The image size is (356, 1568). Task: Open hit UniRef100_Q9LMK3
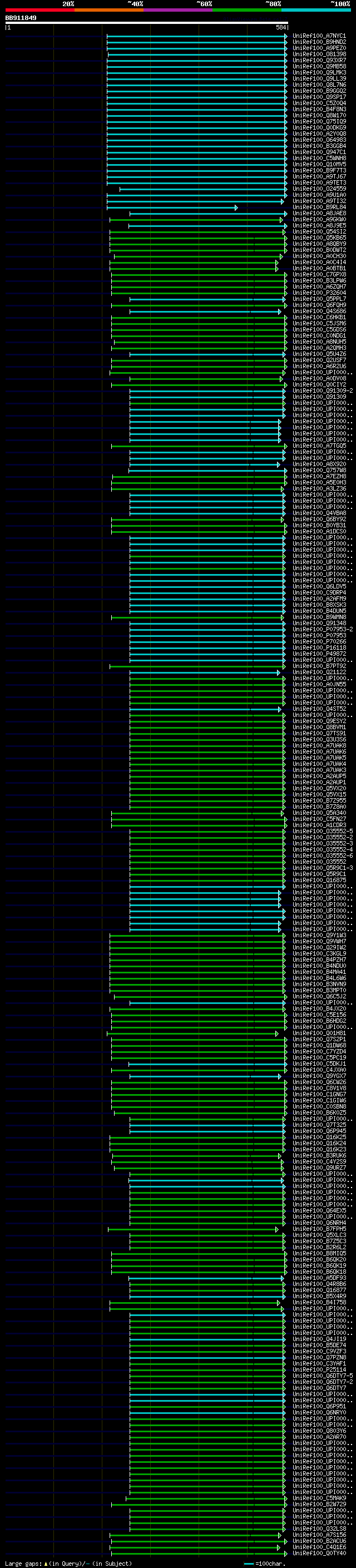(319, 72)
